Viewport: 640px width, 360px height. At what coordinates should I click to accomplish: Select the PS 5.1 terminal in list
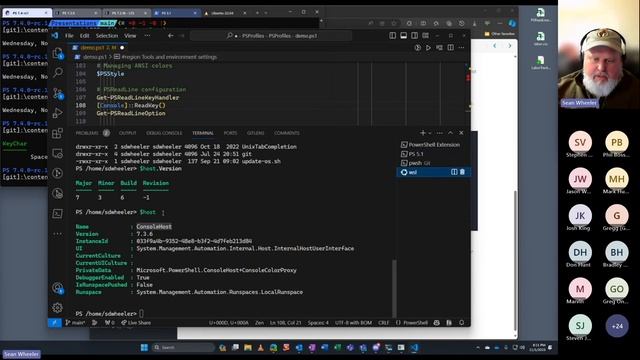pos(433,154)
